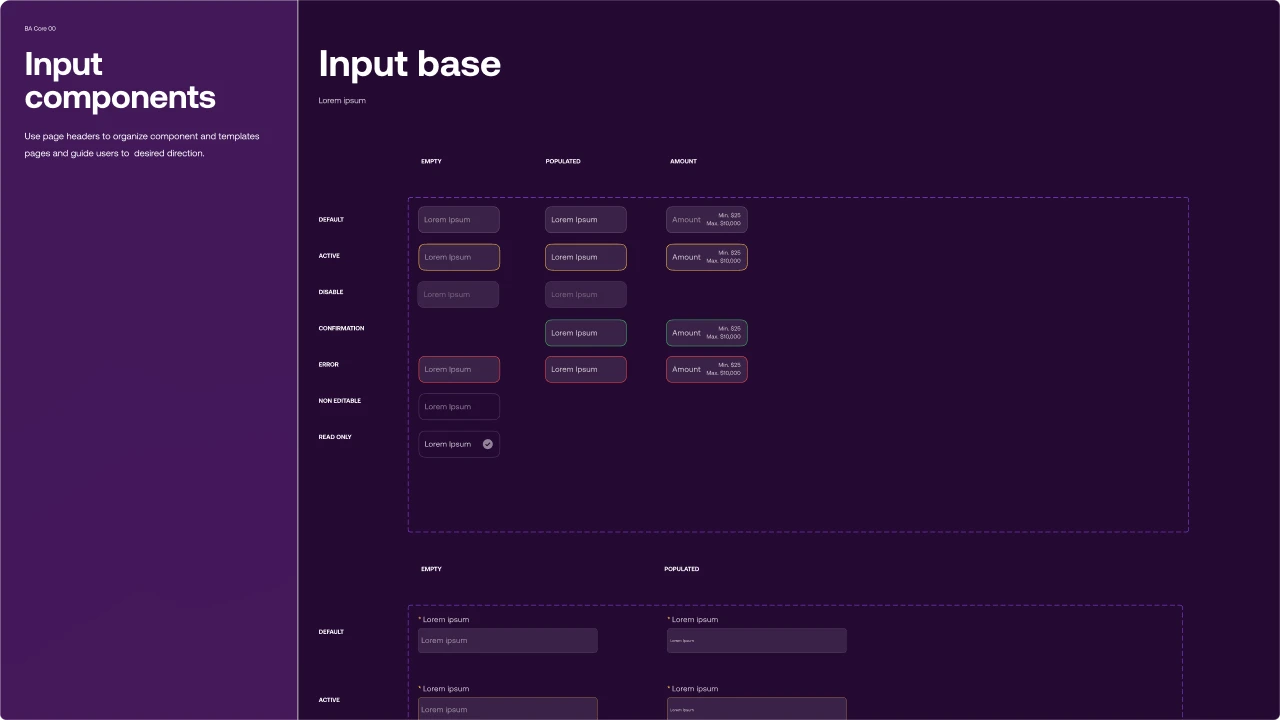
Task: Click the wide labeled Default populated input
Action: click(x=756, y=641)
